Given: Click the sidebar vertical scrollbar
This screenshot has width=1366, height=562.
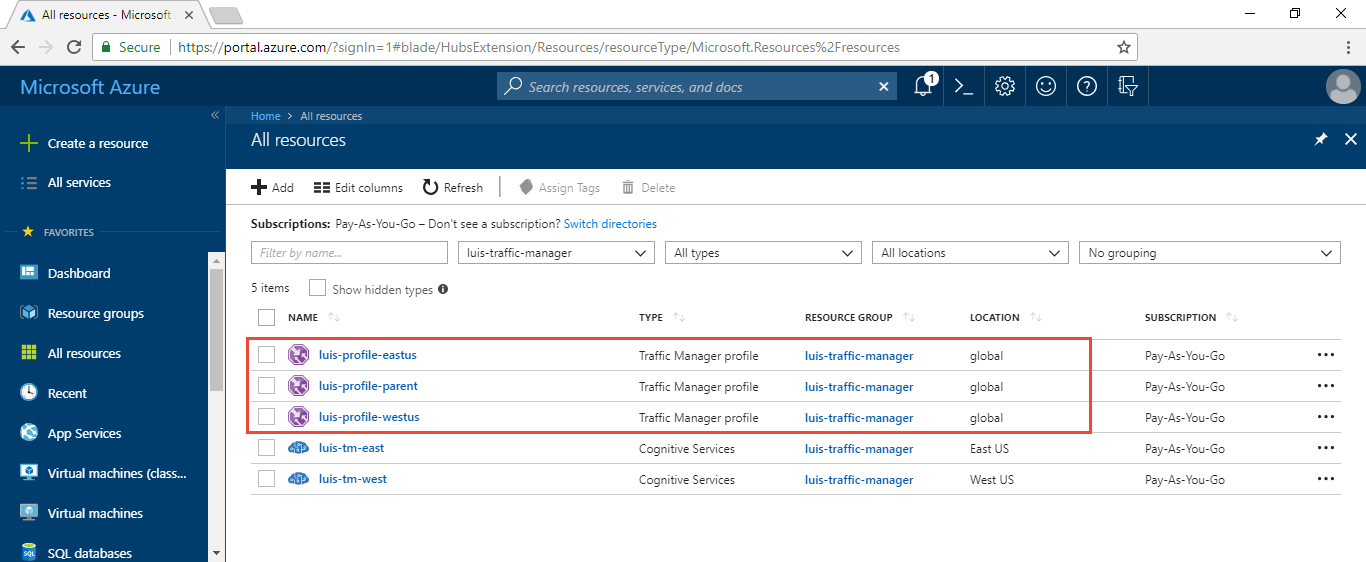Looking at the screenshot, I should tap(216, 330).
